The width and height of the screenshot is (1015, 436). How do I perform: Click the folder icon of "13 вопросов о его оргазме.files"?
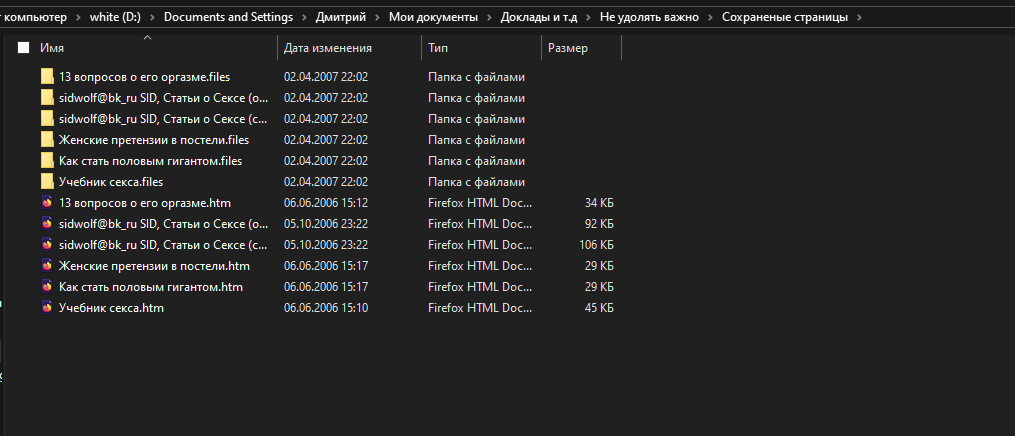[47, 77]
